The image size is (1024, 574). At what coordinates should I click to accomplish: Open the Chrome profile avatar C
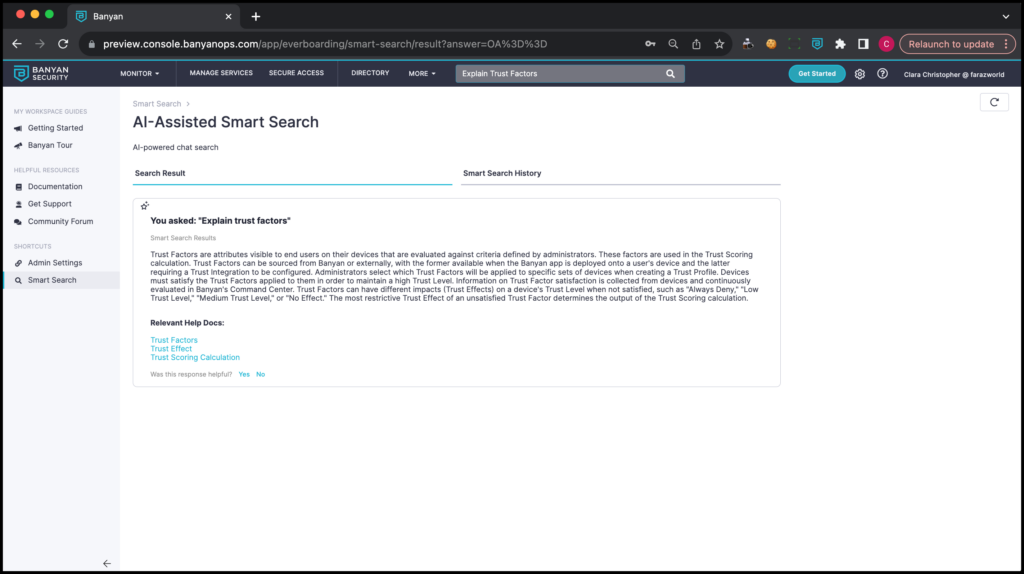tap(886, 44)
